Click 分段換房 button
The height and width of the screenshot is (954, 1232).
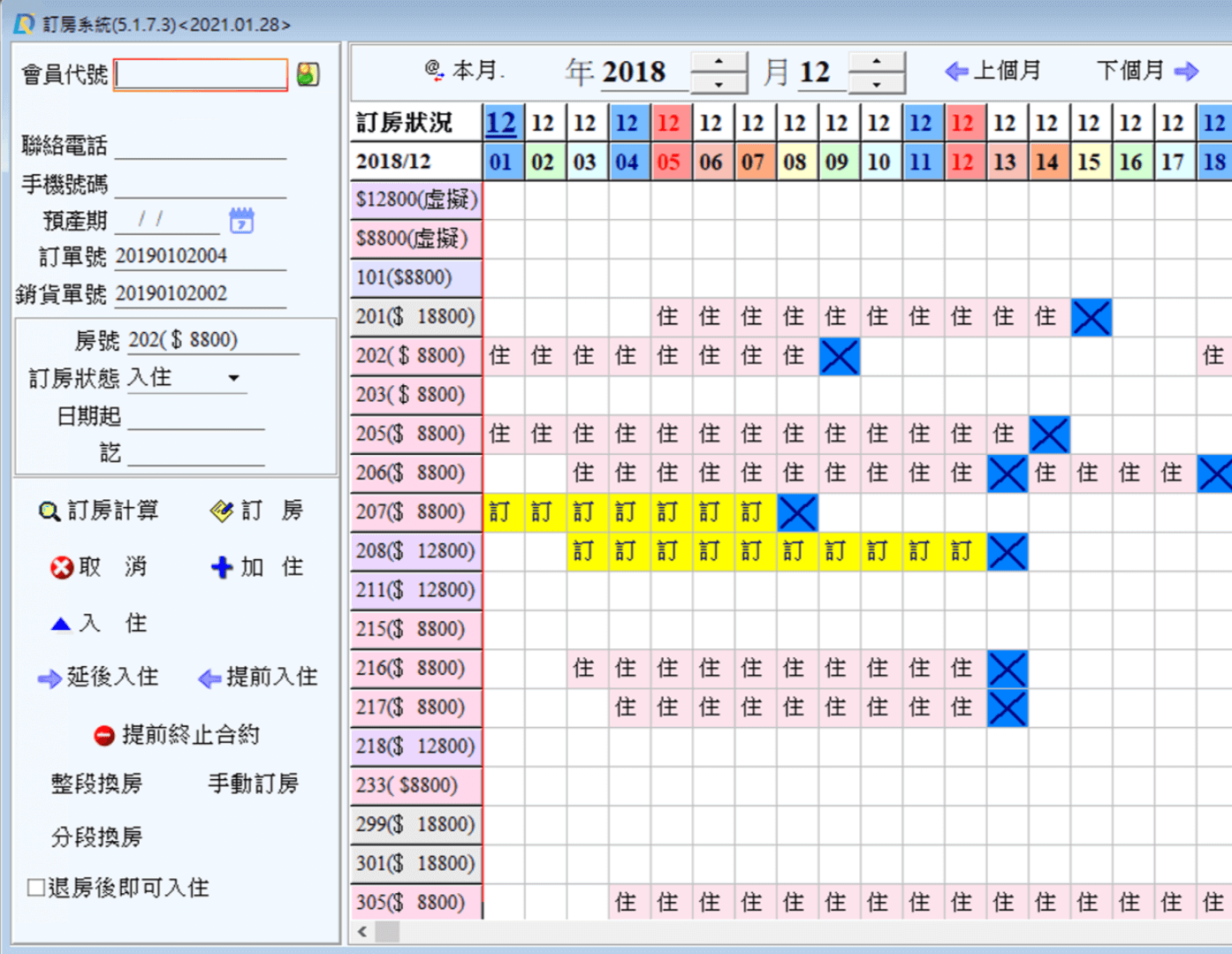click(x=96, y=837)
